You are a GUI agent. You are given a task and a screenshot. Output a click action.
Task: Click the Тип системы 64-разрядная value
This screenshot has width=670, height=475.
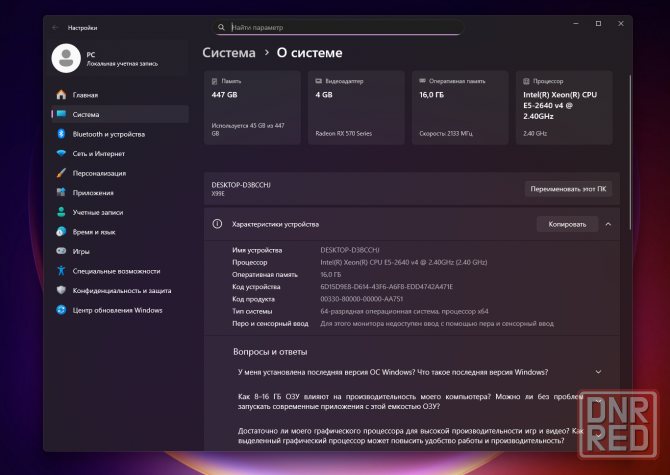point(404,311)
